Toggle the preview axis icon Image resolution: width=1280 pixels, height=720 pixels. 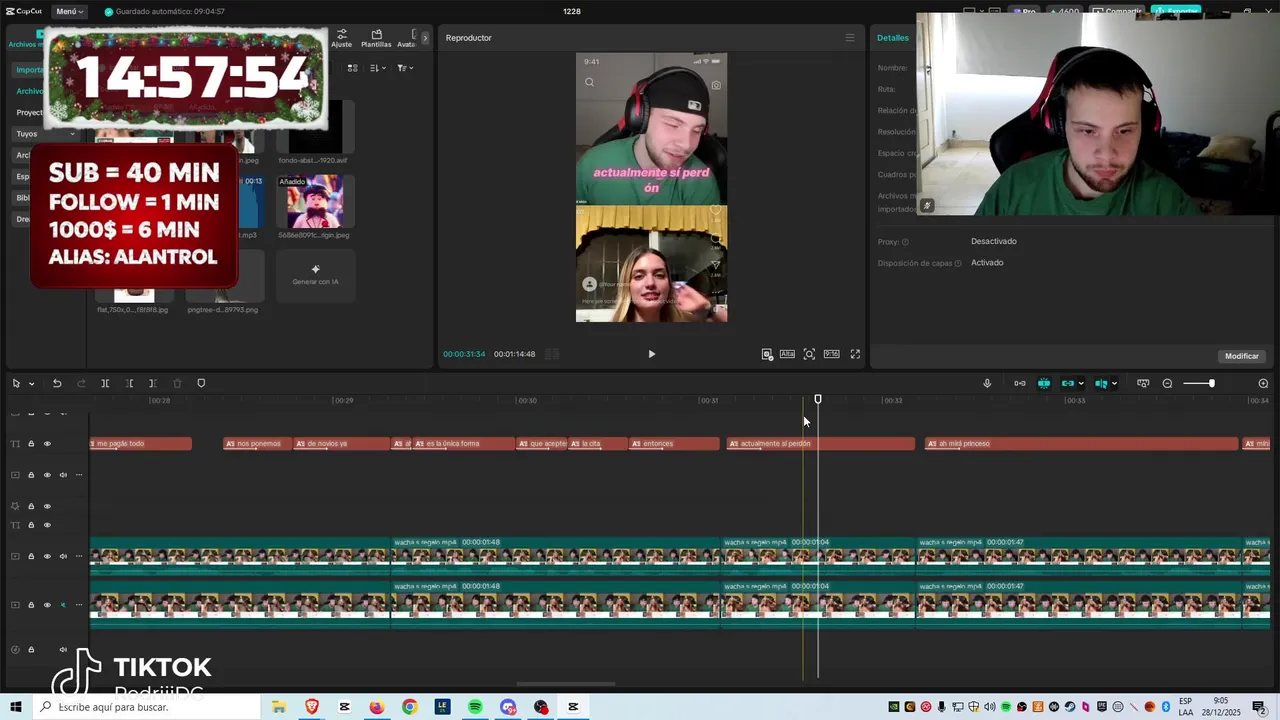(x=1101, y=383)
